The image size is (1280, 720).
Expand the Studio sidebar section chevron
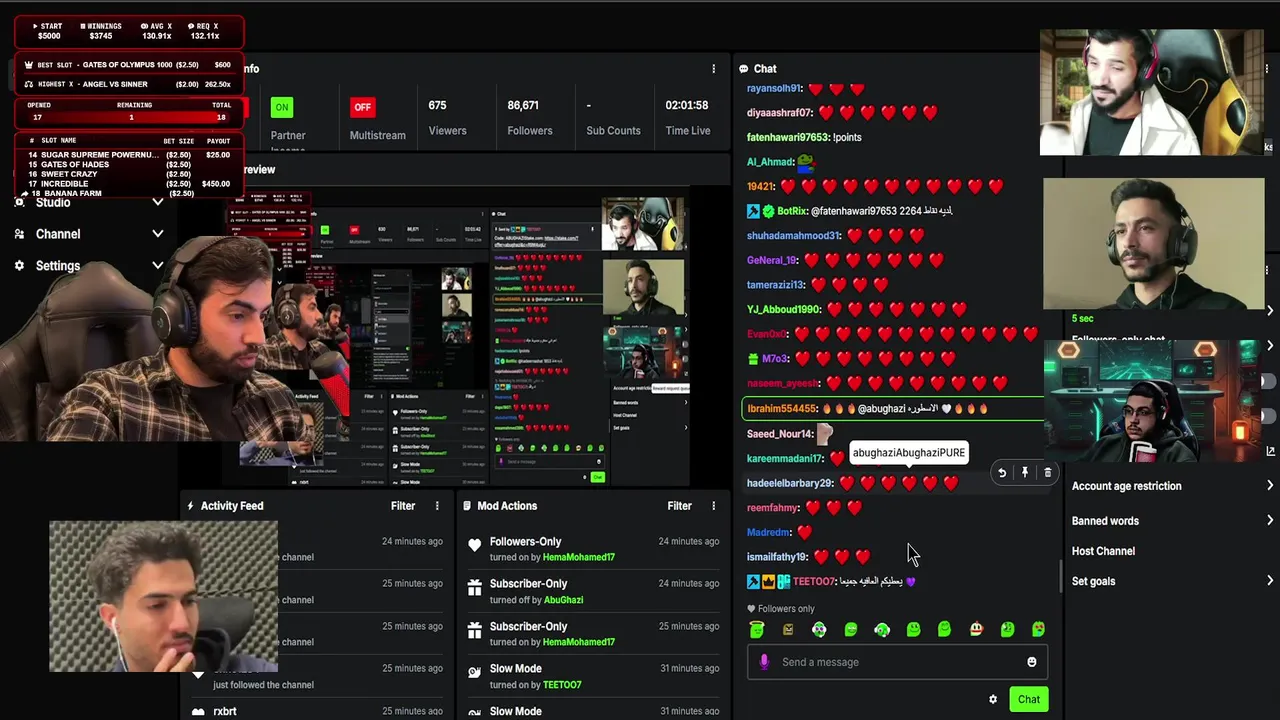pos(158,202)
